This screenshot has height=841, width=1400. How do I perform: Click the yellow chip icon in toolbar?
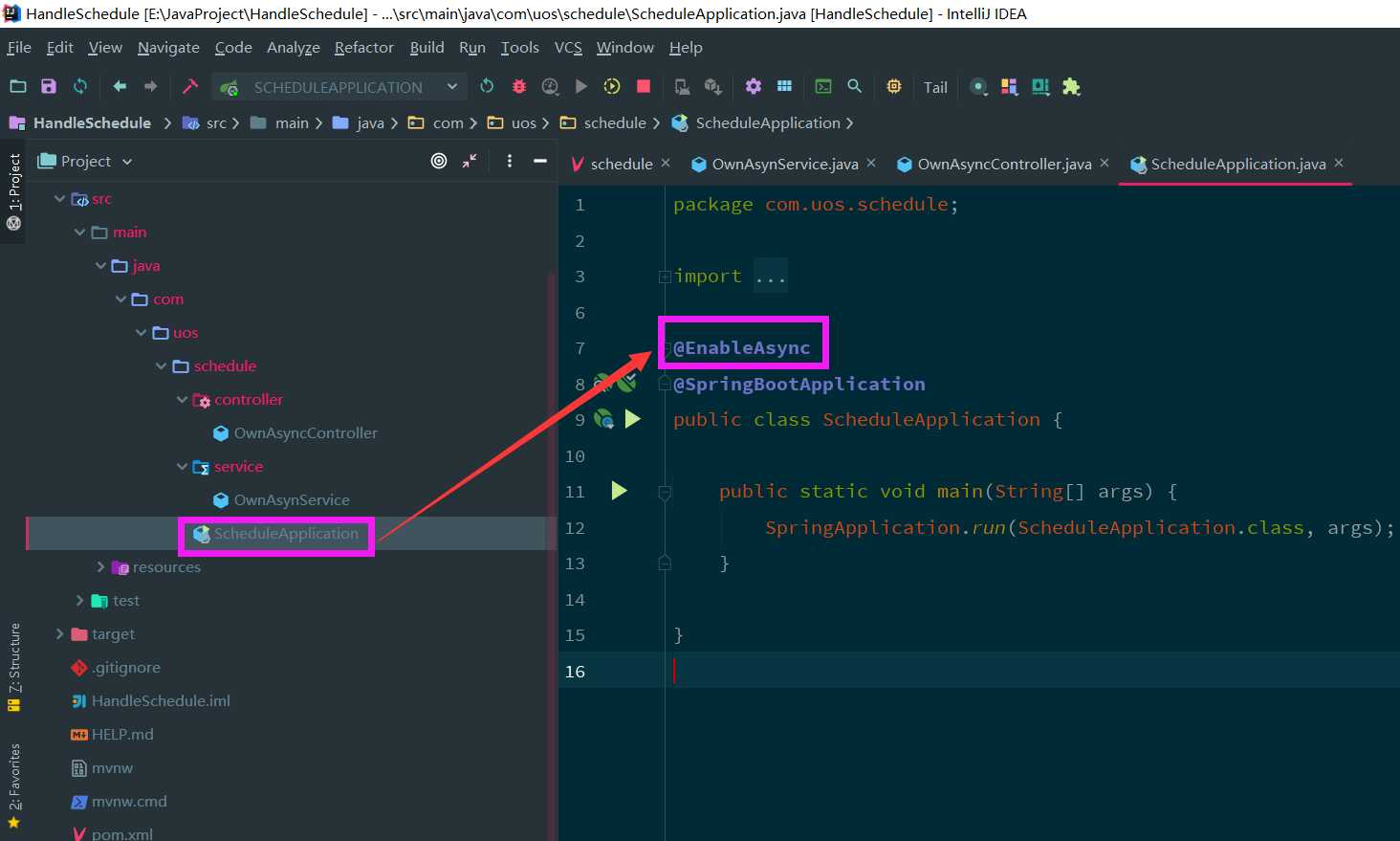tap(894, 86)
